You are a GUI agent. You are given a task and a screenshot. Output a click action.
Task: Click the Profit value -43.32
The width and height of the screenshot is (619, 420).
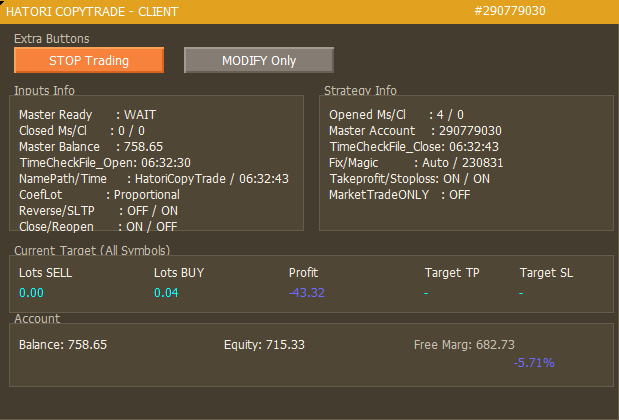coord(307,292)
